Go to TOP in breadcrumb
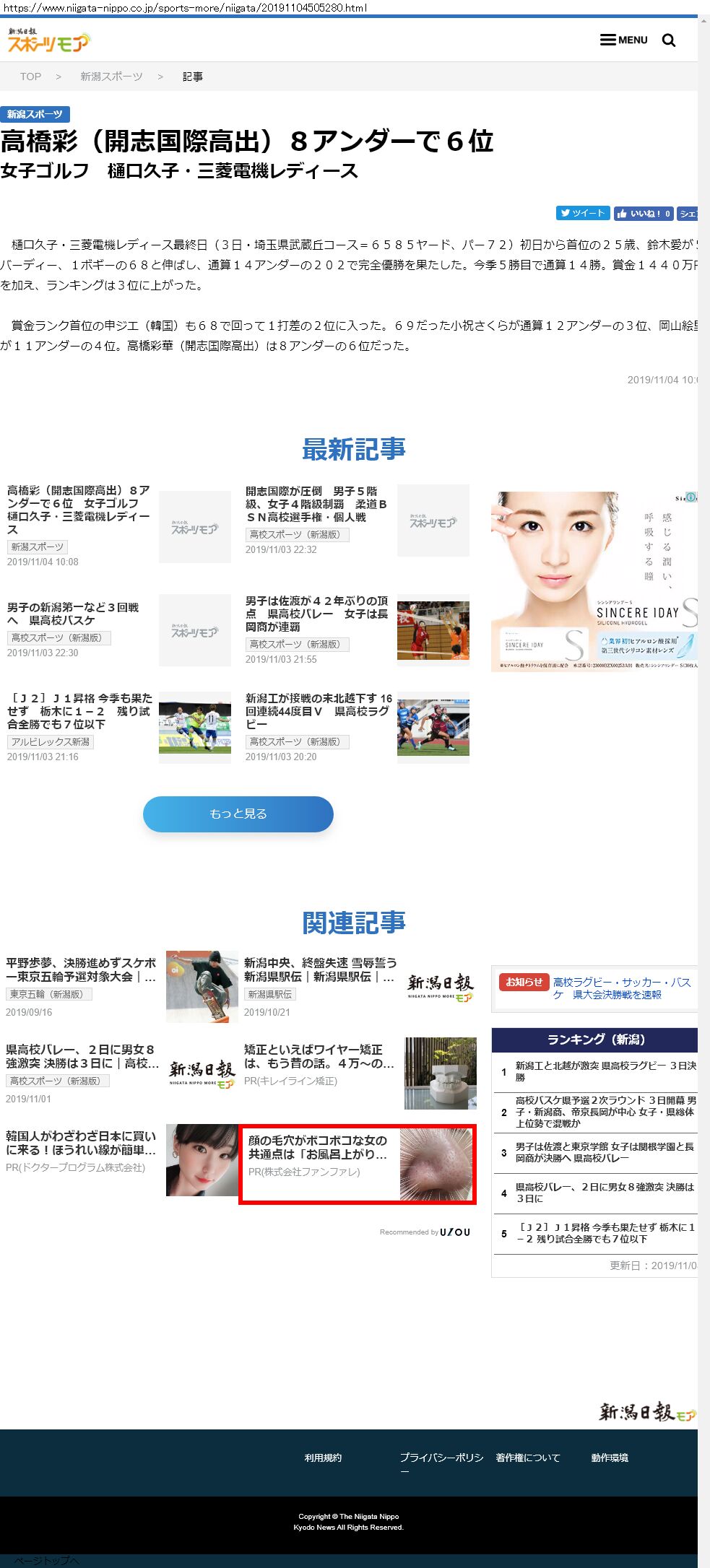The height and width of the screenshot is (1568, 710). tap(30, 77)
